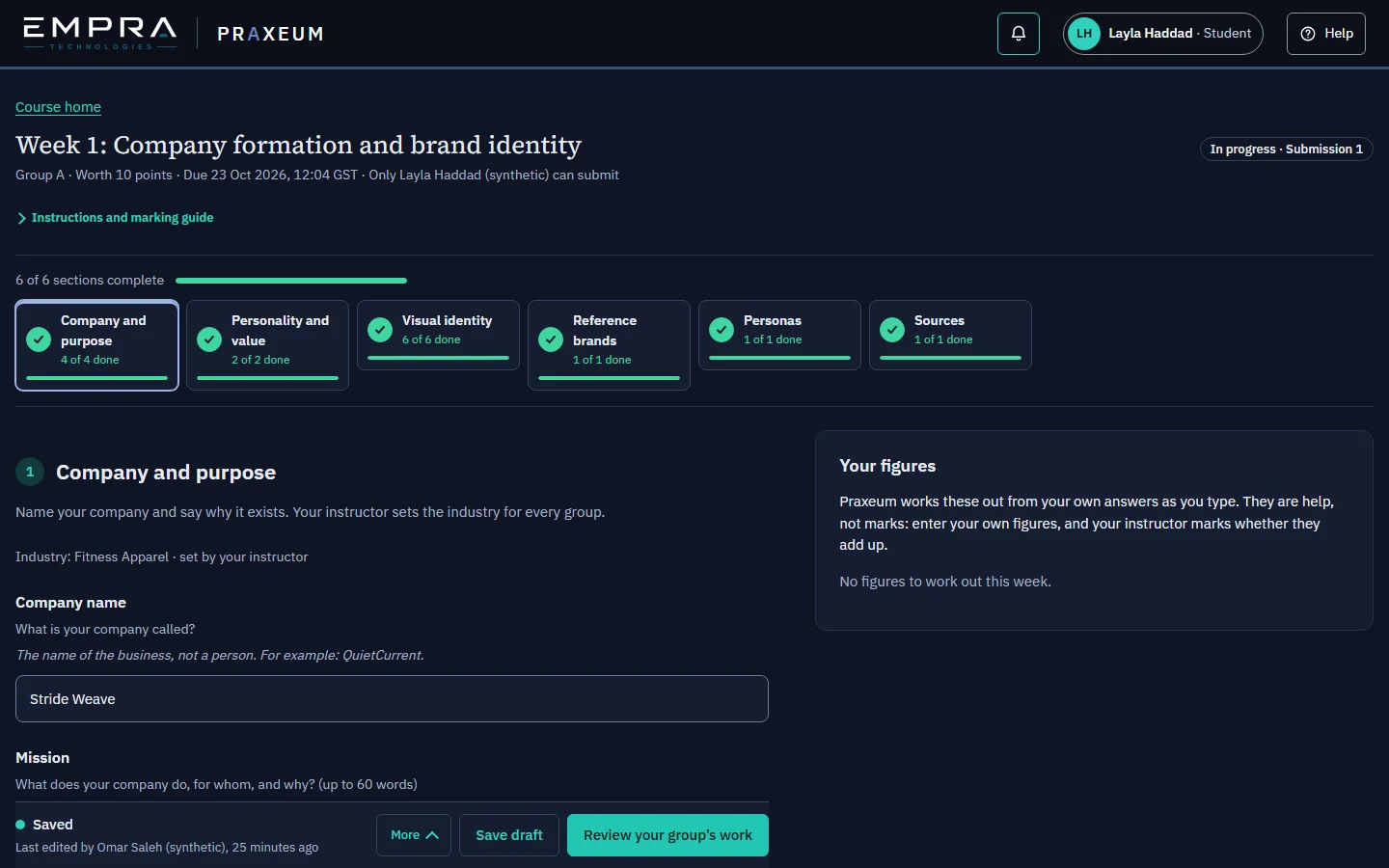This screenshot has height=868, width=1389.
Task: Click the Company name input field
Action: (x=392, y=699)
